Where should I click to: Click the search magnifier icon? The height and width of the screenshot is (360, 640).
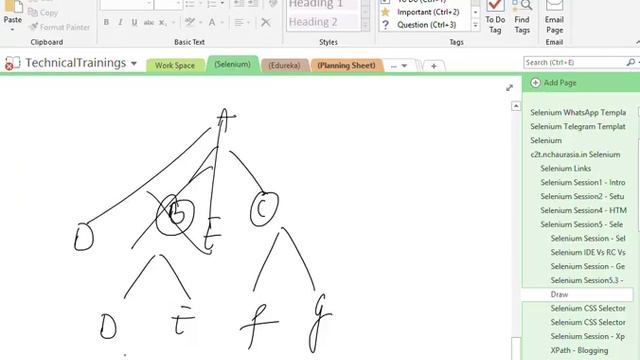[631, 62]
